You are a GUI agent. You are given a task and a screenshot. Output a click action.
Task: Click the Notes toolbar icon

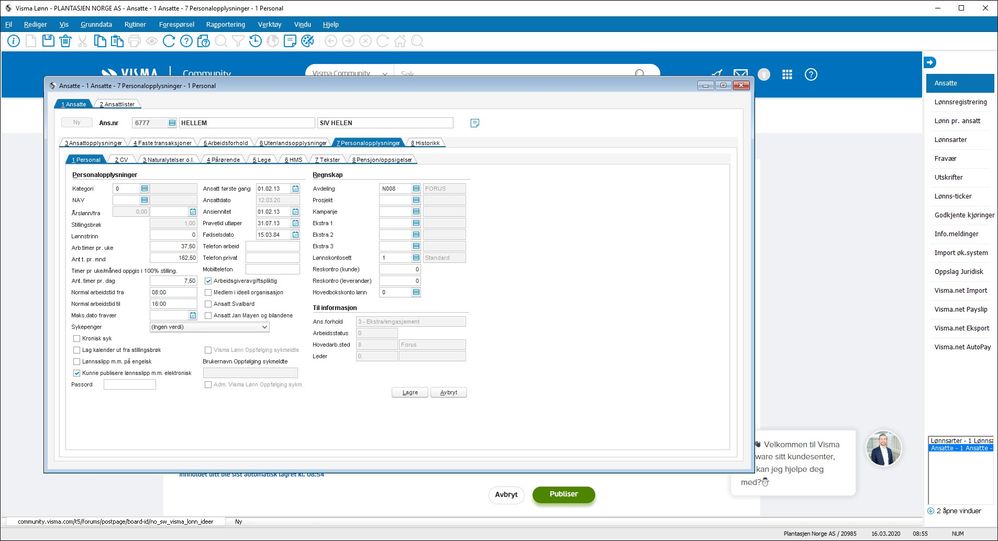[290, 41]
